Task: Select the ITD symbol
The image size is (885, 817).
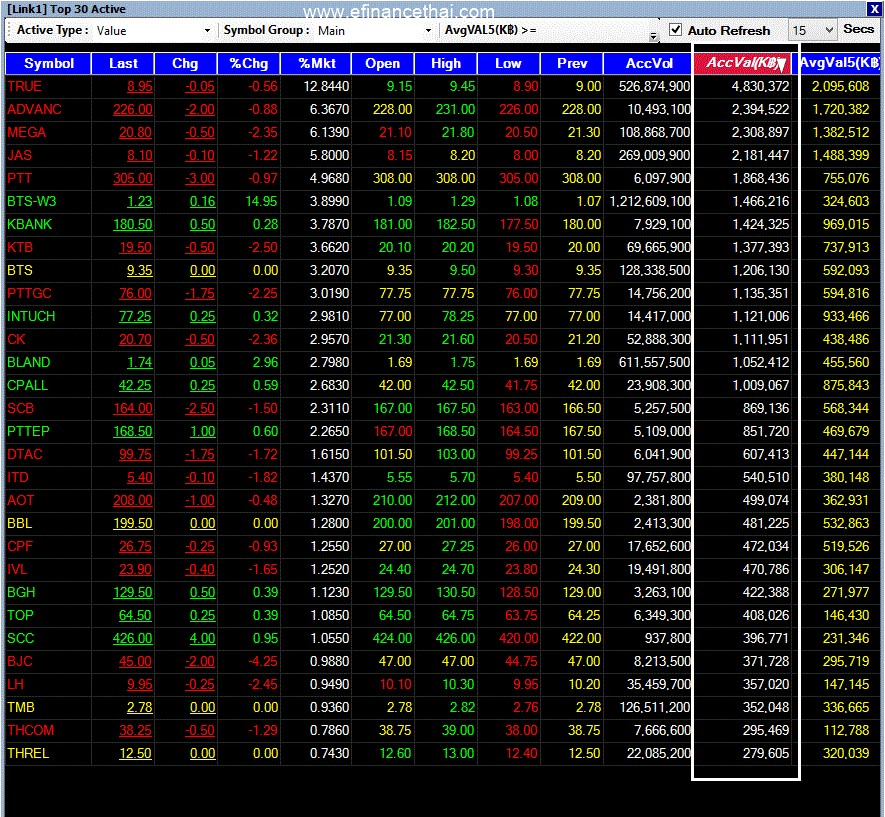Action: coord(17,477)
